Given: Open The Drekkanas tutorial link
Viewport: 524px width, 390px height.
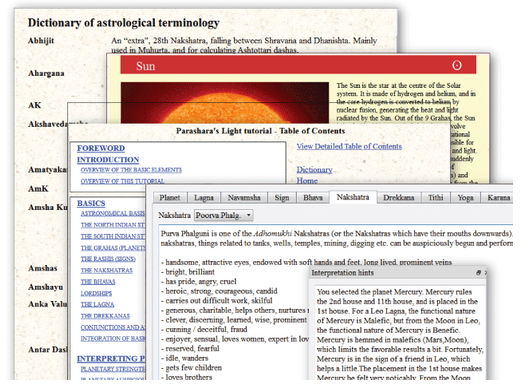Looking at the screenshot, I should click(105, 316).
